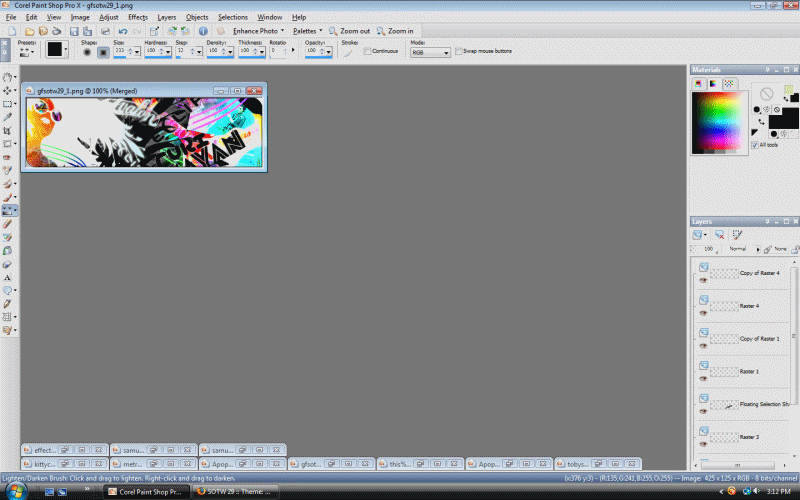Click the large black foreground material swatch

(x=783, y=118)
